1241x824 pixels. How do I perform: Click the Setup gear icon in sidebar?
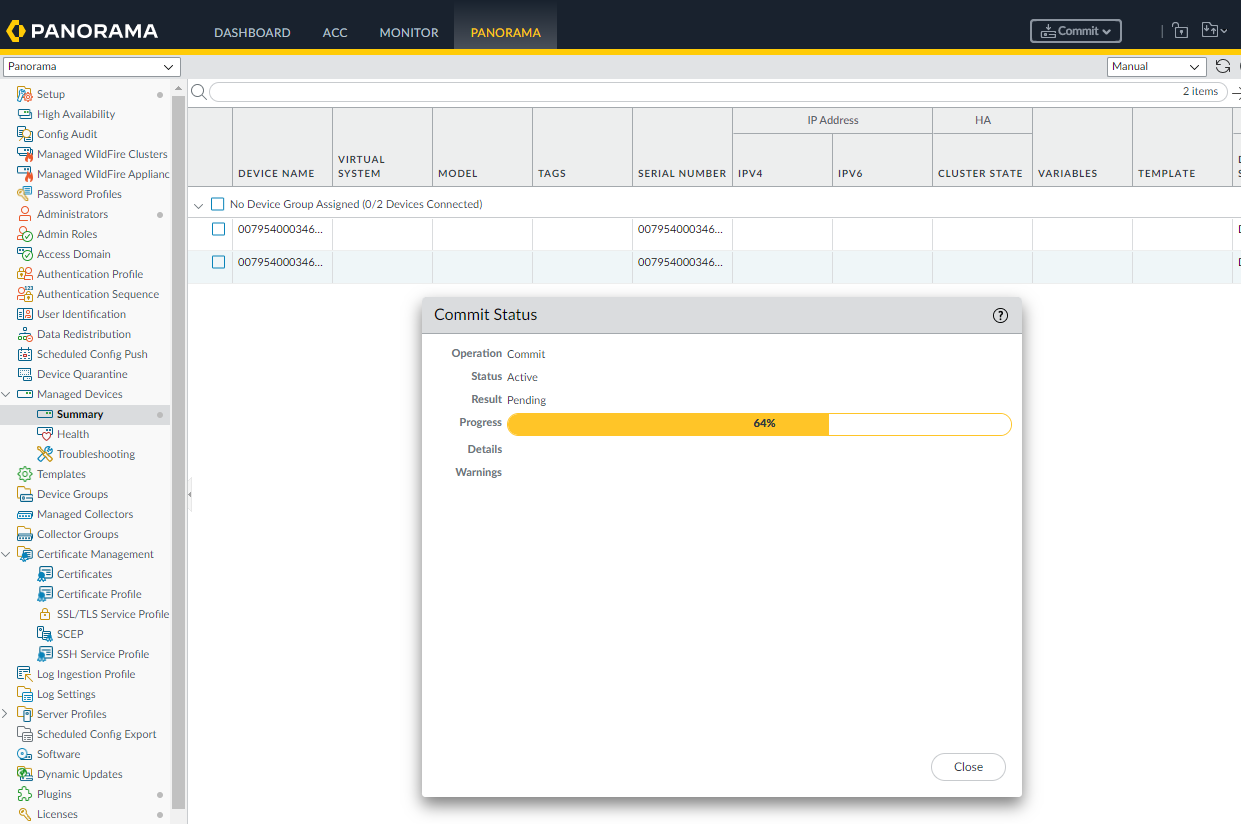click(x=25, y=94)
